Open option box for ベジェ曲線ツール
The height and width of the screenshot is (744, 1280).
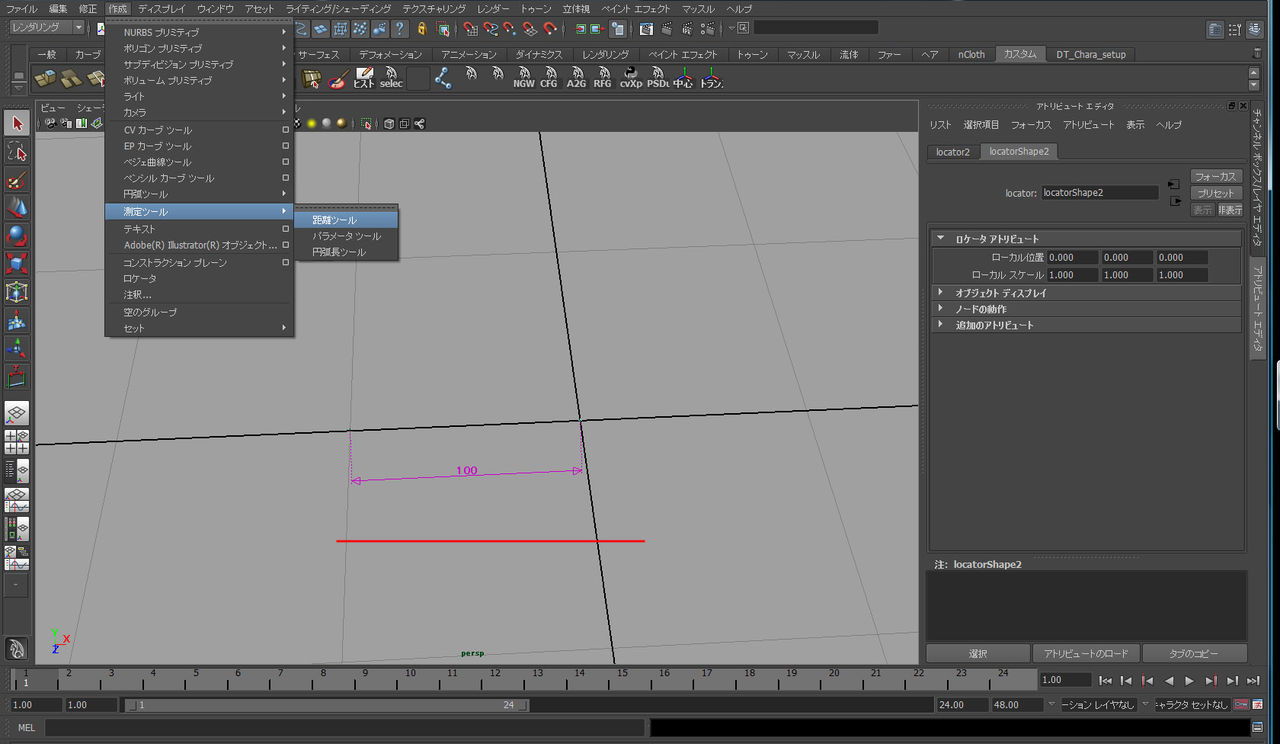point(285,162)
